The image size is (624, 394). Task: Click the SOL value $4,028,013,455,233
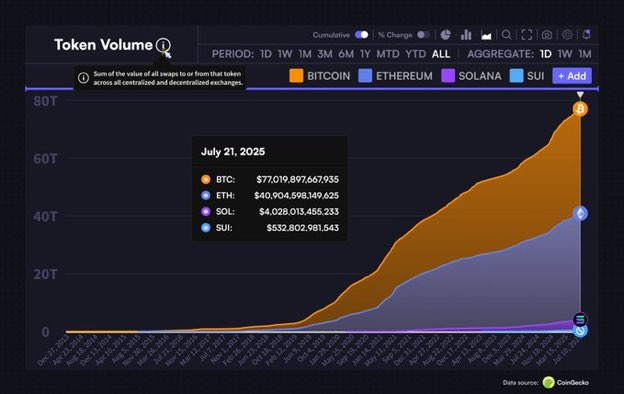point(299,212)
